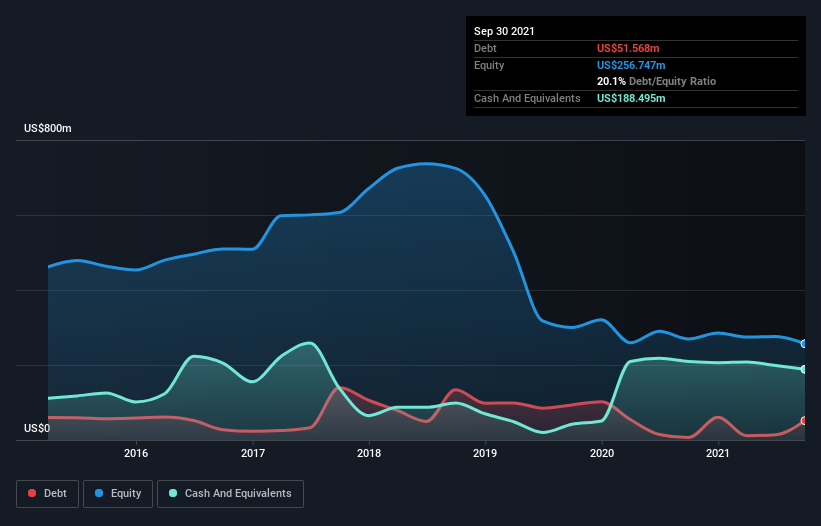821x526 pixels.
Task: Click the blue Equity endpoint marker
Action: [804, 344]
